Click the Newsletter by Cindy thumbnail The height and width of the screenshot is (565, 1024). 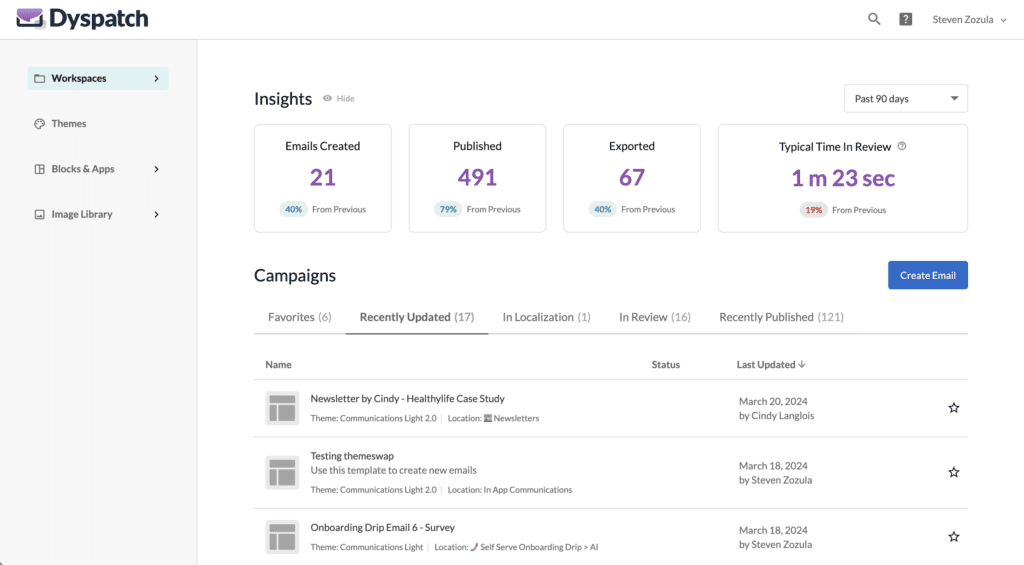282,408
